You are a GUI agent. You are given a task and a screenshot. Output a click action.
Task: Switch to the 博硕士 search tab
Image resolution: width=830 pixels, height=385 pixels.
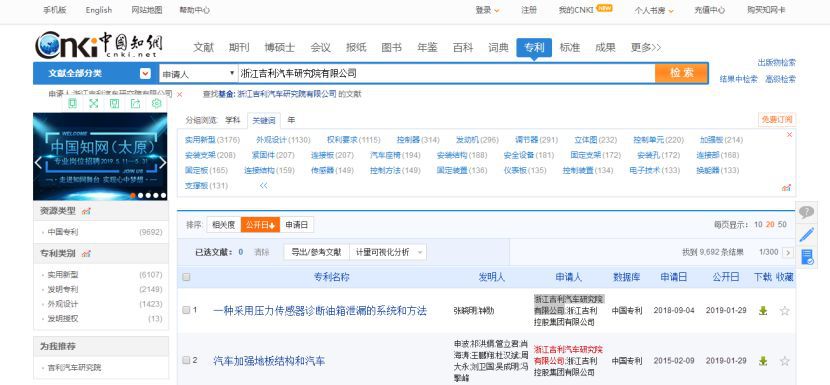279,48
